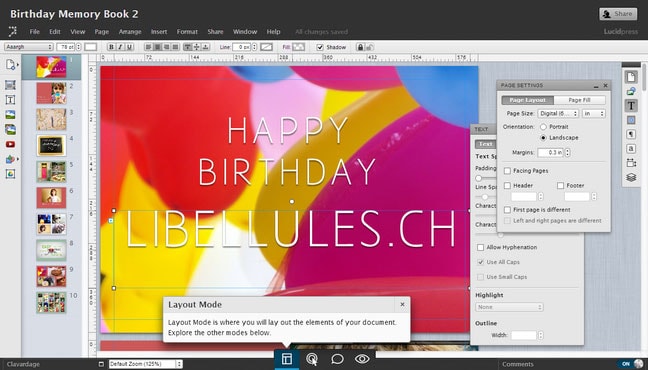Click the font size stepper arrows

pos(79,47)
